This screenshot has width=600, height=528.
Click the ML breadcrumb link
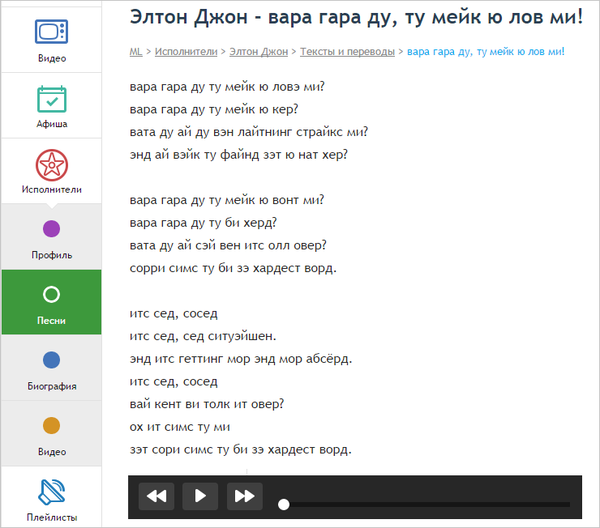(x=136, y=52)
